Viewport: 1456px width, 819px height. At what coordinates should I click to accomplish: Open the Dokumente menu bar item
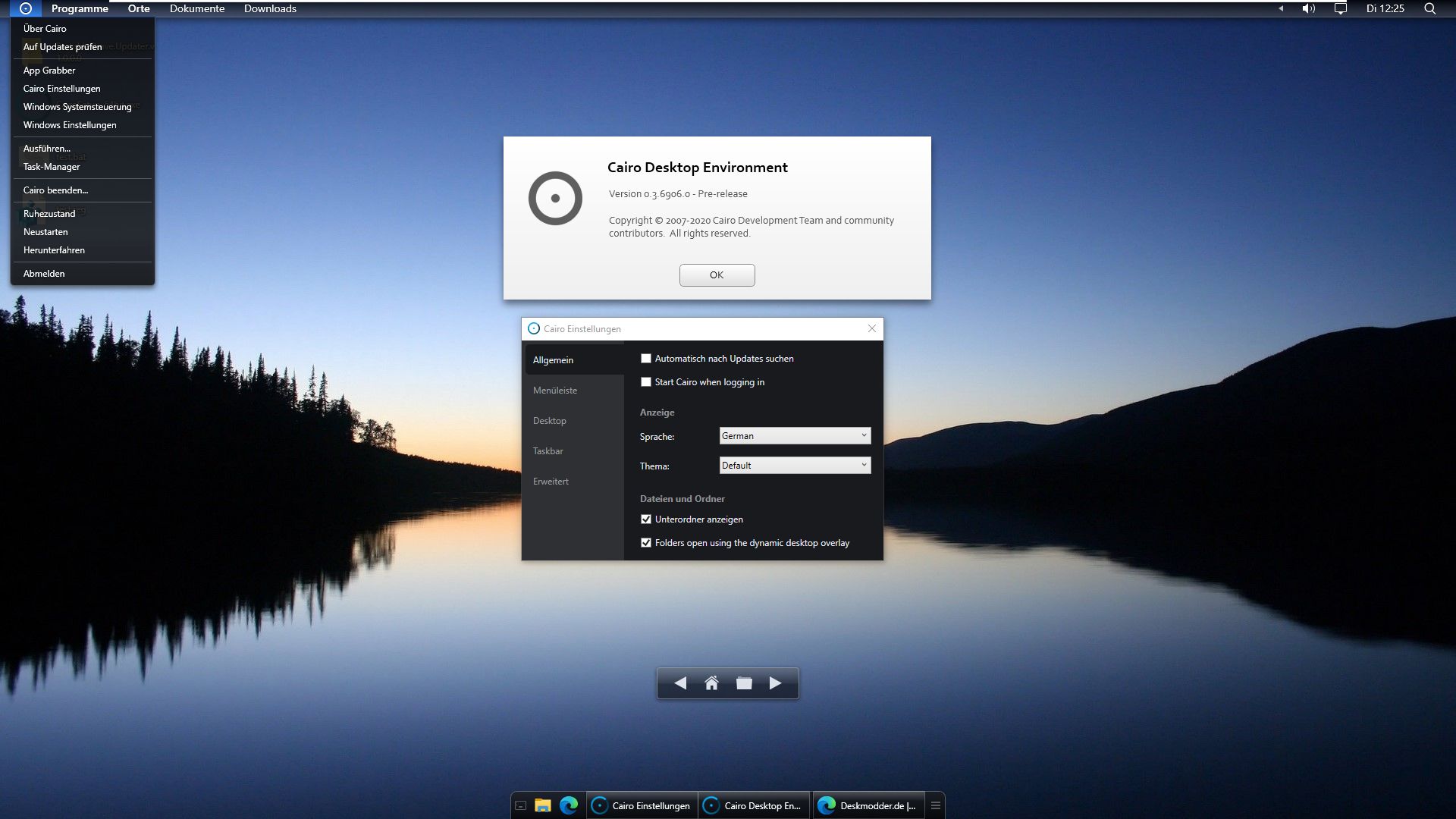(197, 8)
